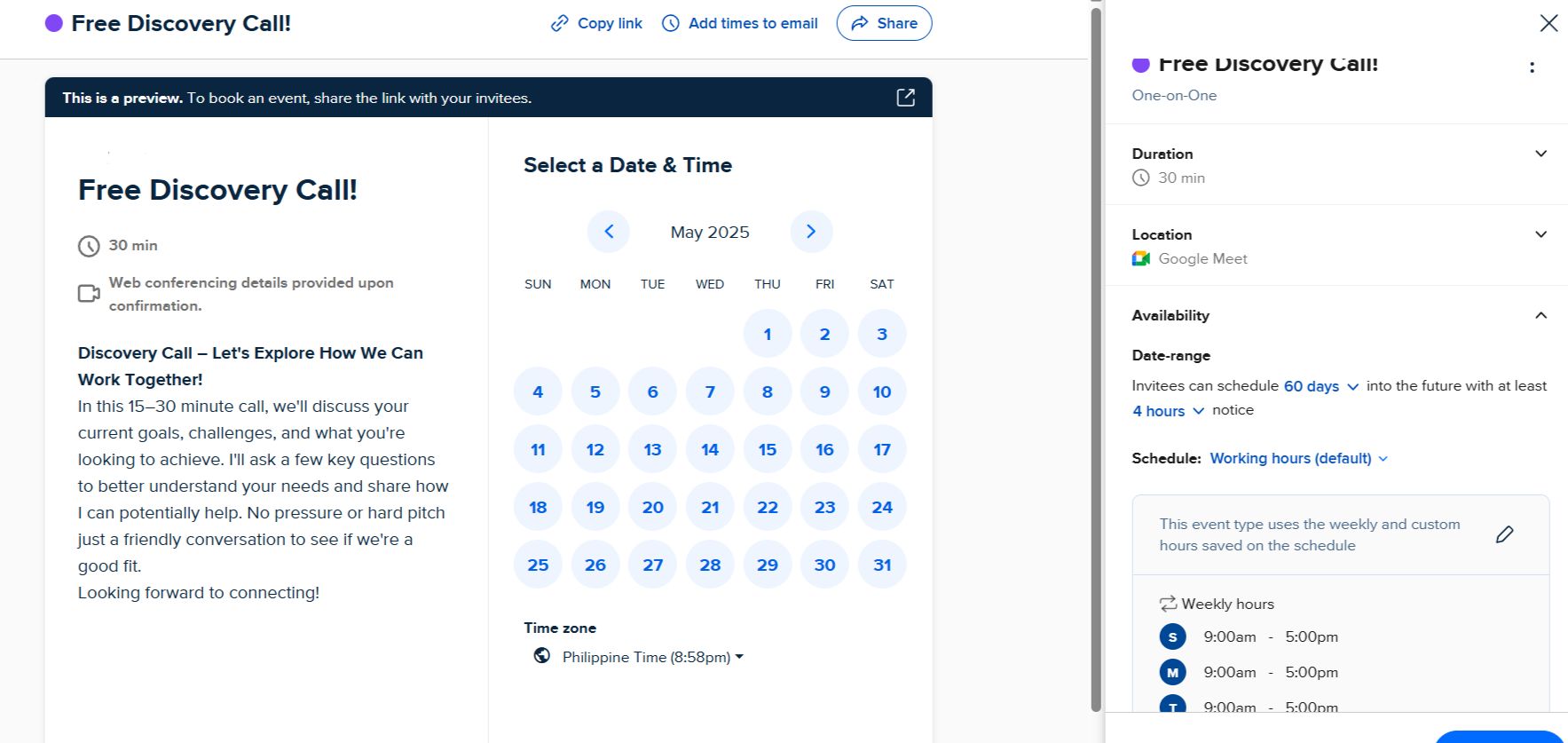
Task: Edit schedule hours with pencil icon
Action: (x=1504, y=534)
